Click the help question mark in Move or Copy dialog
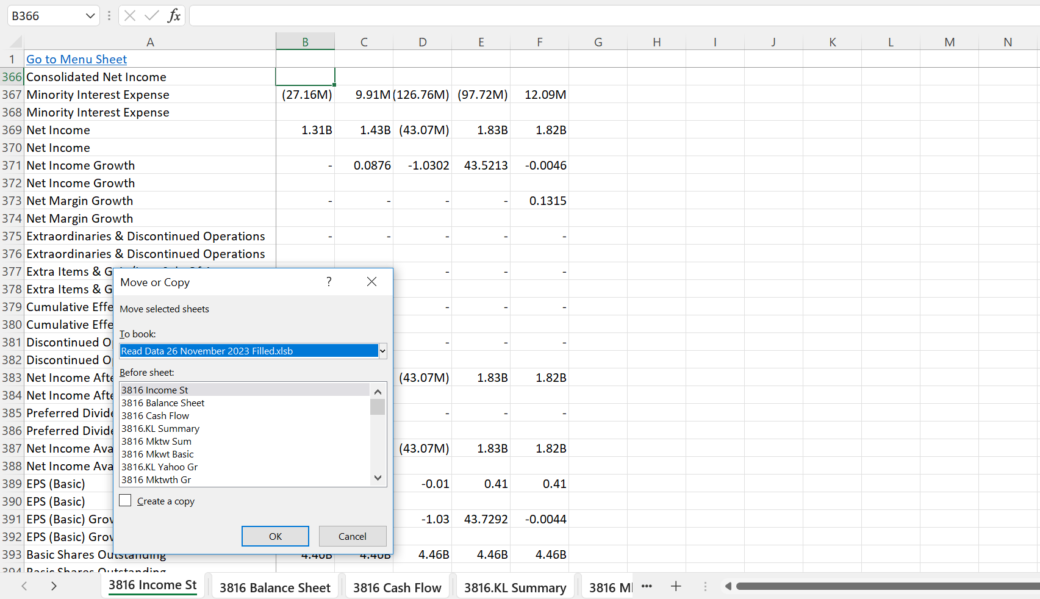 click(328, 281)
